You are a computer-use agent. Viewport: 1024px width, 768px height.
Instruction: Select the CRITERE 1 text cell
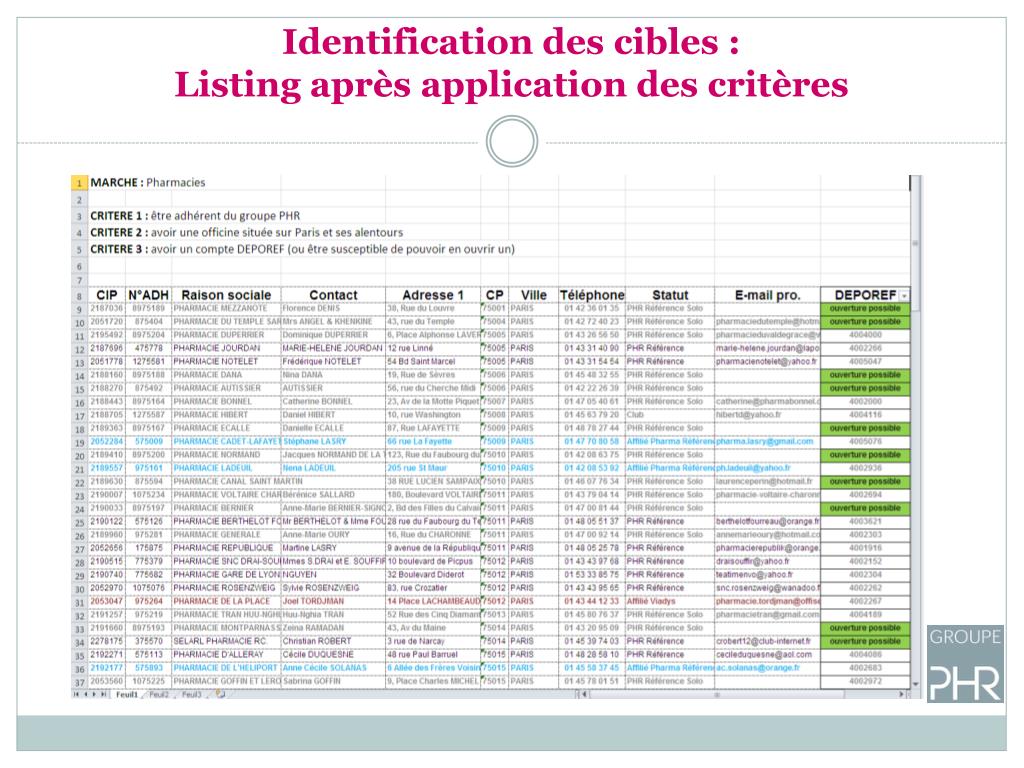pos(195,216)
